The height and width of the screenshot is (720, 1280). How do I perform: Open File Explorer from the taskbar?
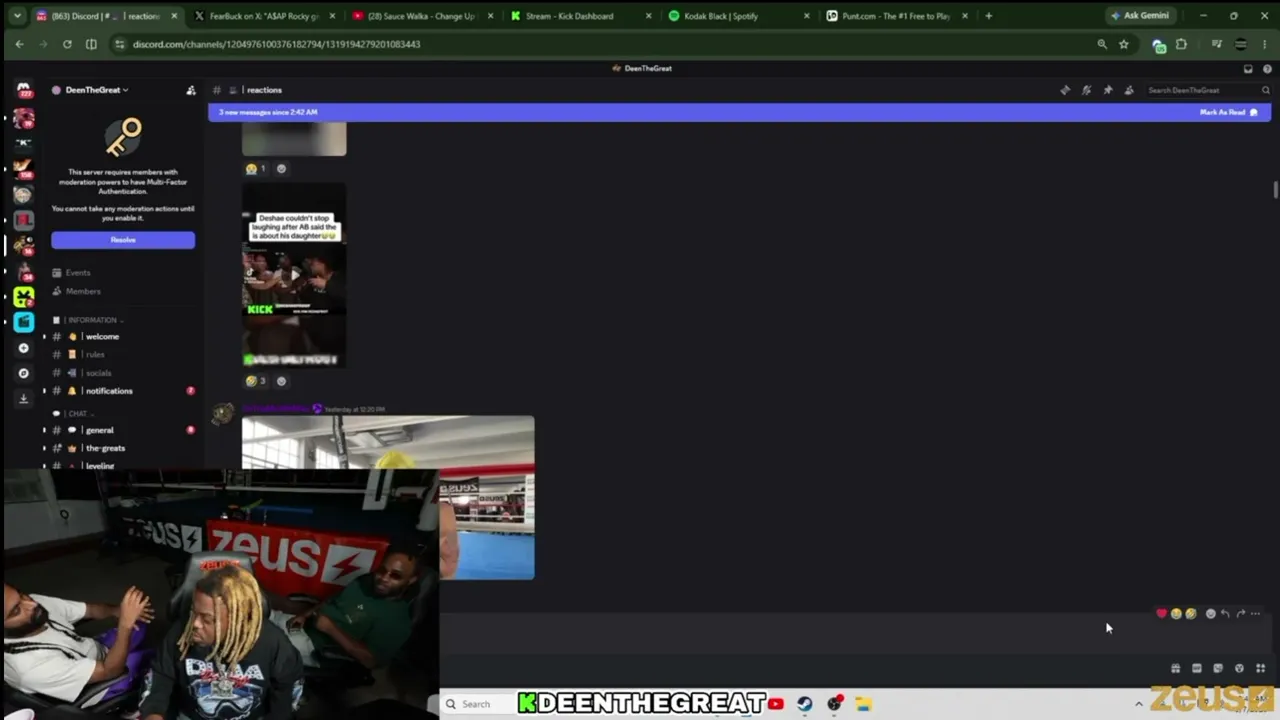tap(863, 704)
